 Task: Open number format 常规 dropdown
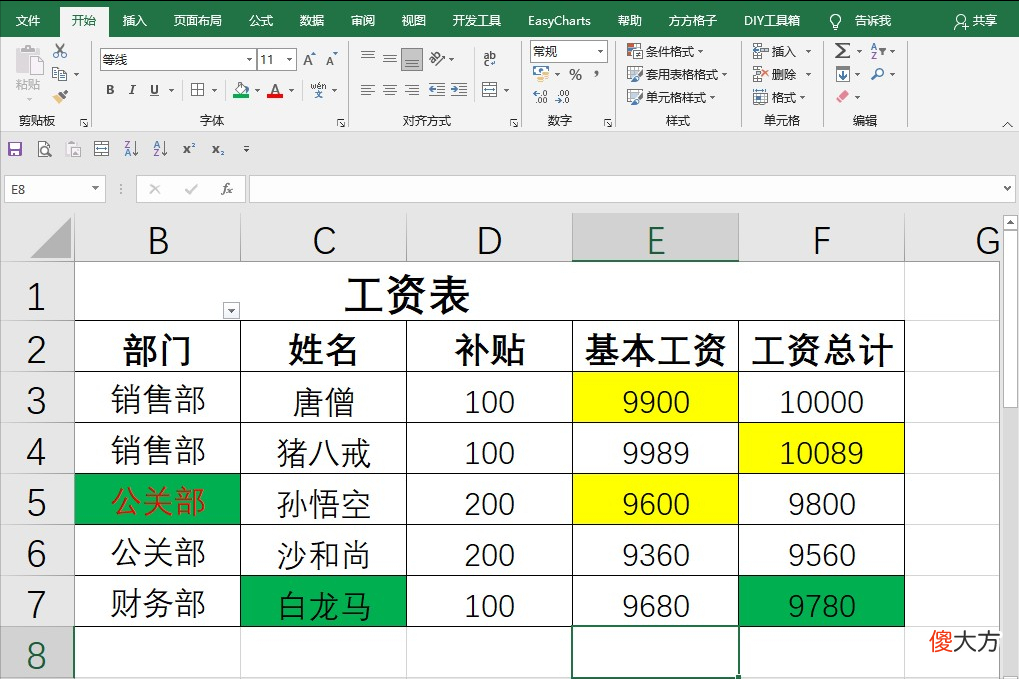[x=600, y=51]
